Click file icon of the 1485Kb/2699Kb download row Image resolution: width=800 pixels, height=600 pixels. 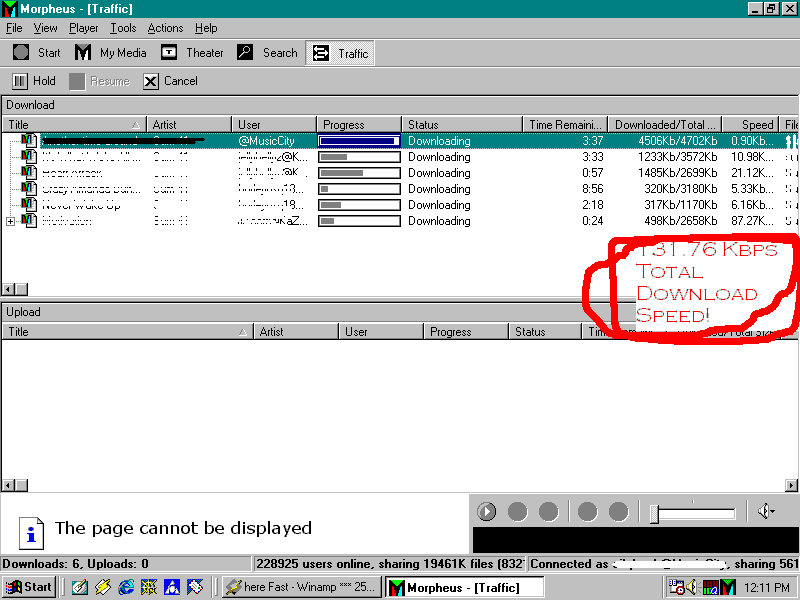[x=29, y=172]
